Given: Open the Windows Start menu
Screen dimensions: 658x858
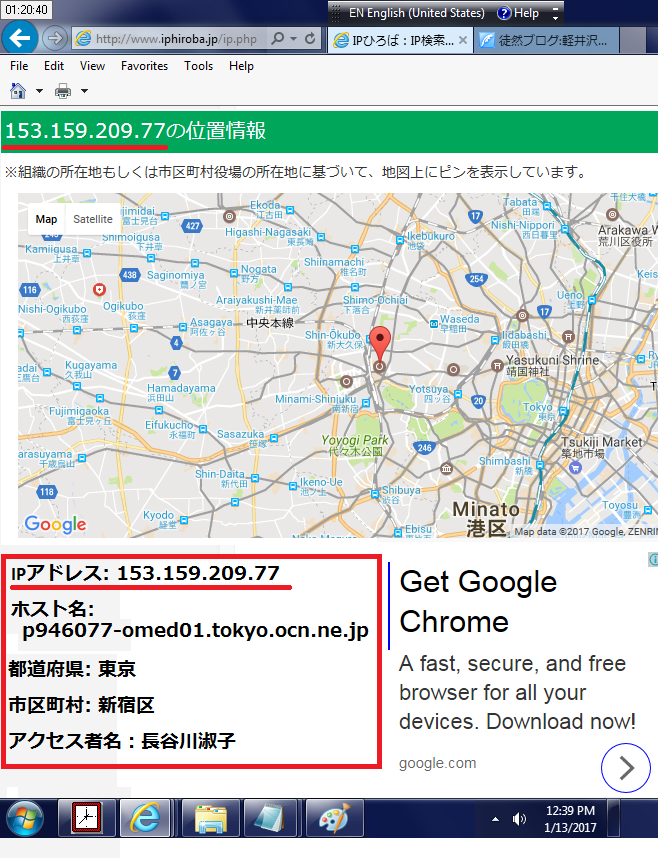Looking at the screenshot, I should 25,818.
